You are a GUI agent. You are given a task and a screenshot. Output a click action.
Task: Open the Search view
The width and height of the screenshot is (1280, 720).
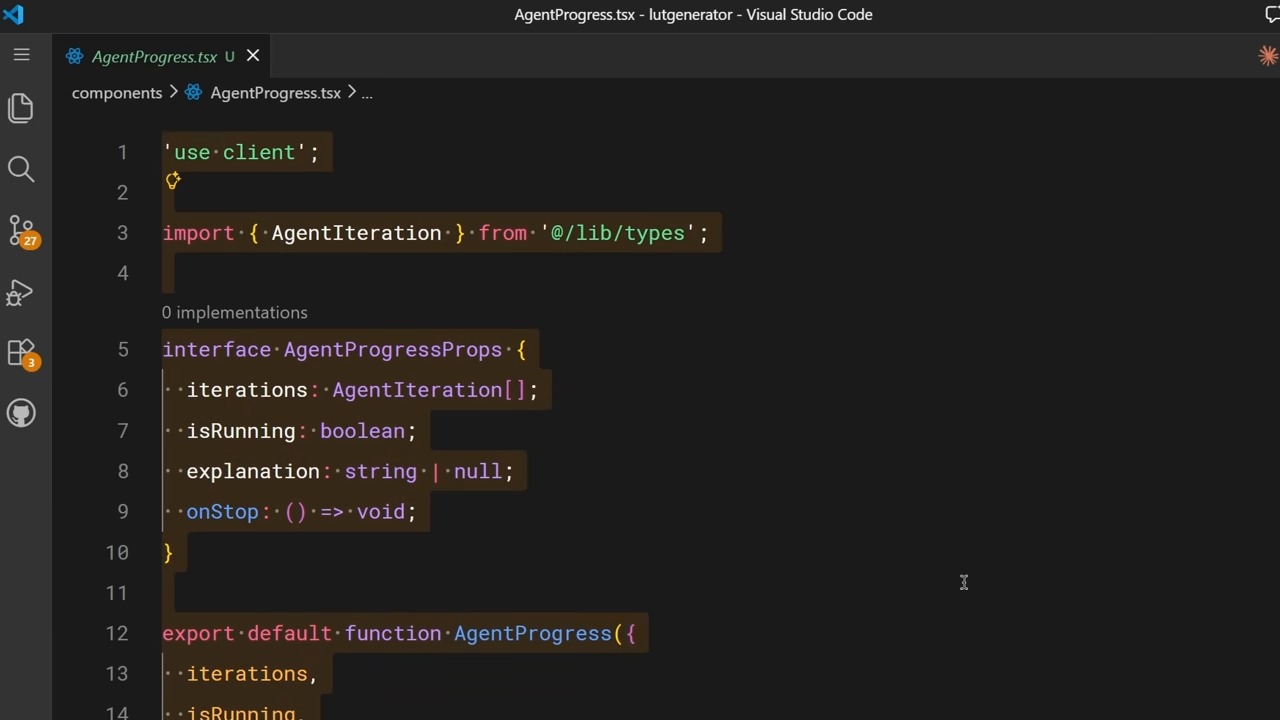click(x=21, y=169)
